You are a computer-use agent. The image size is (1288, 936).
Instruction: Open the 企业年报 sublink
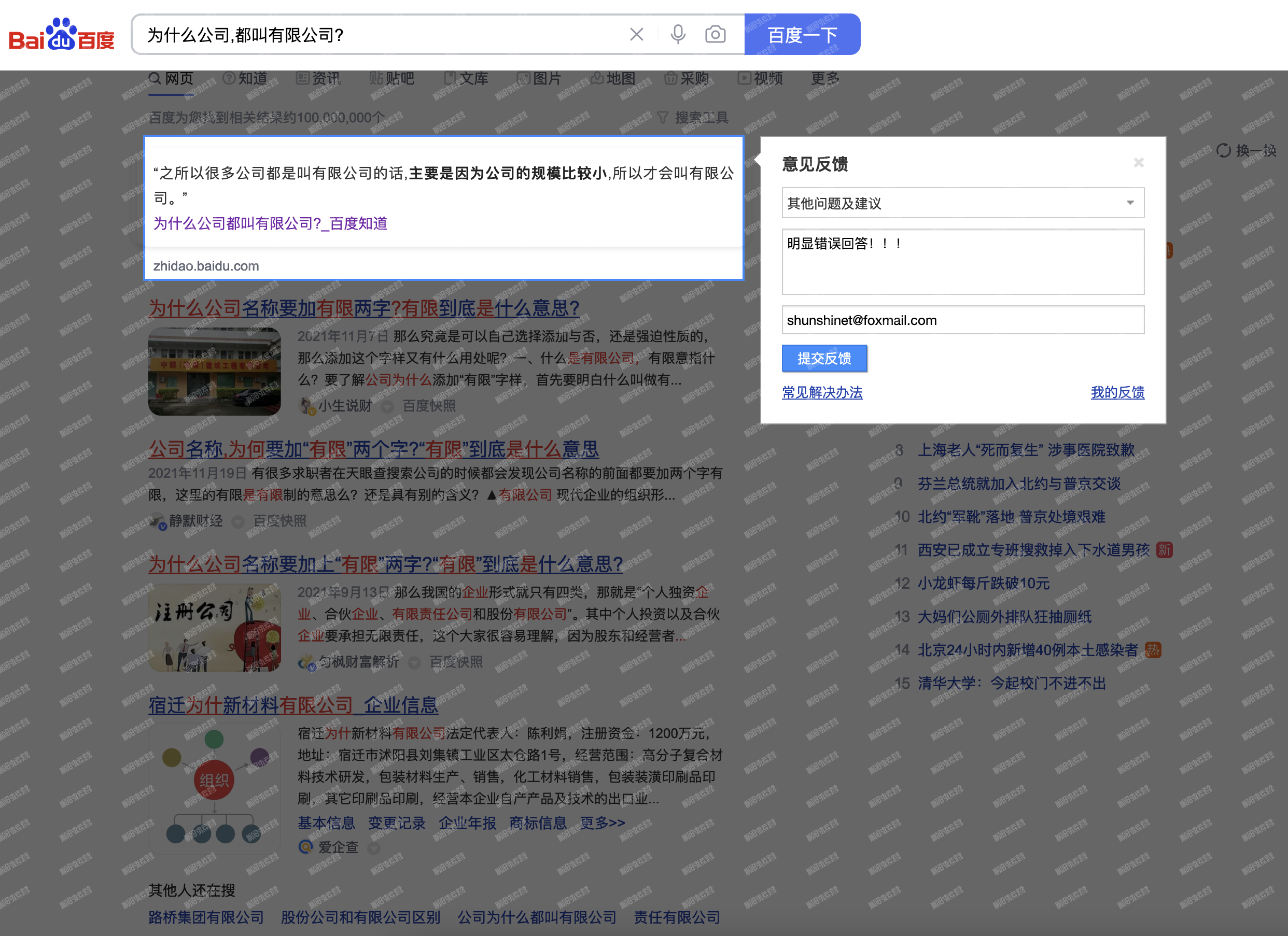click(x=467, y=823)
